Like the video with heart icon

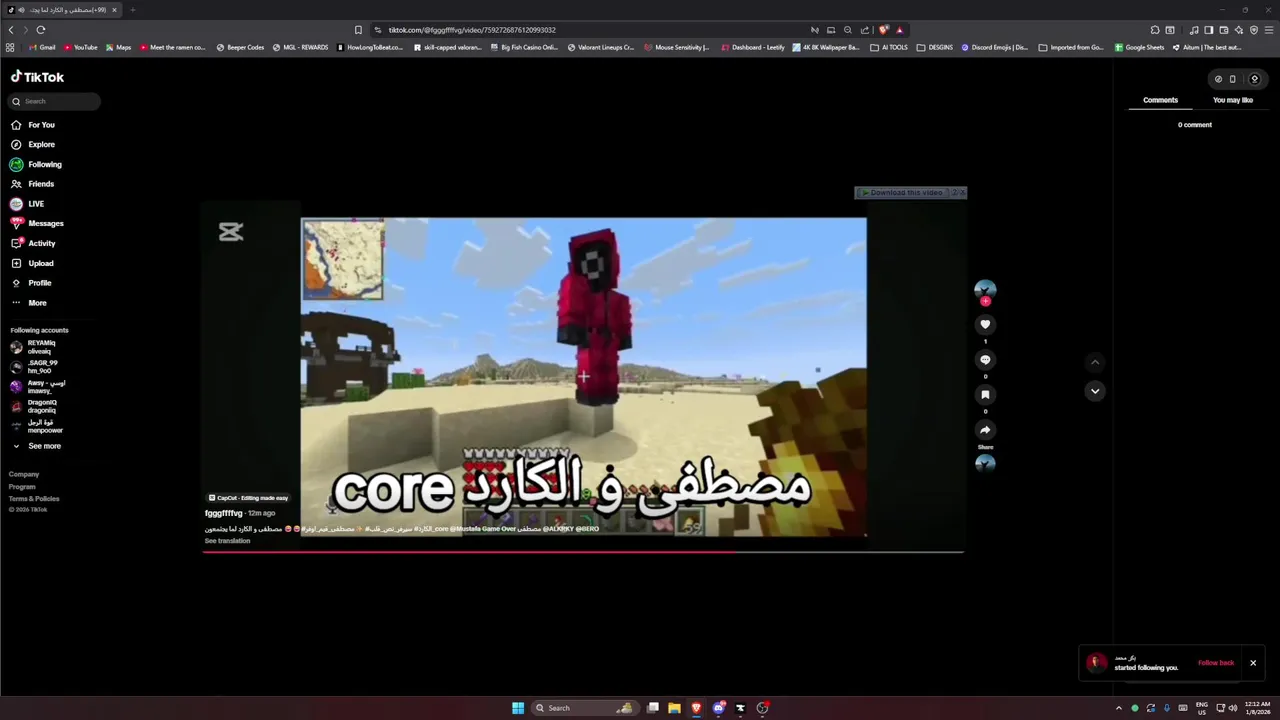pos(985,325)
